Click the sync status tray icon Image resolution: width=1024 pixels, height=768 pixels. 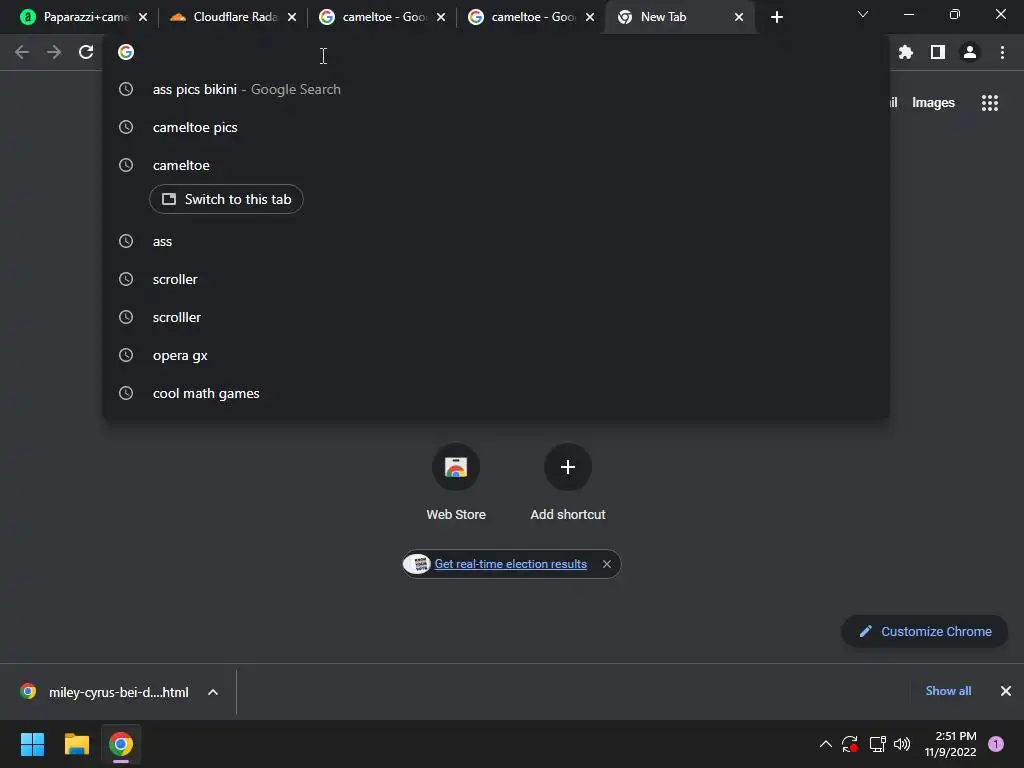[x=850, y=744]
